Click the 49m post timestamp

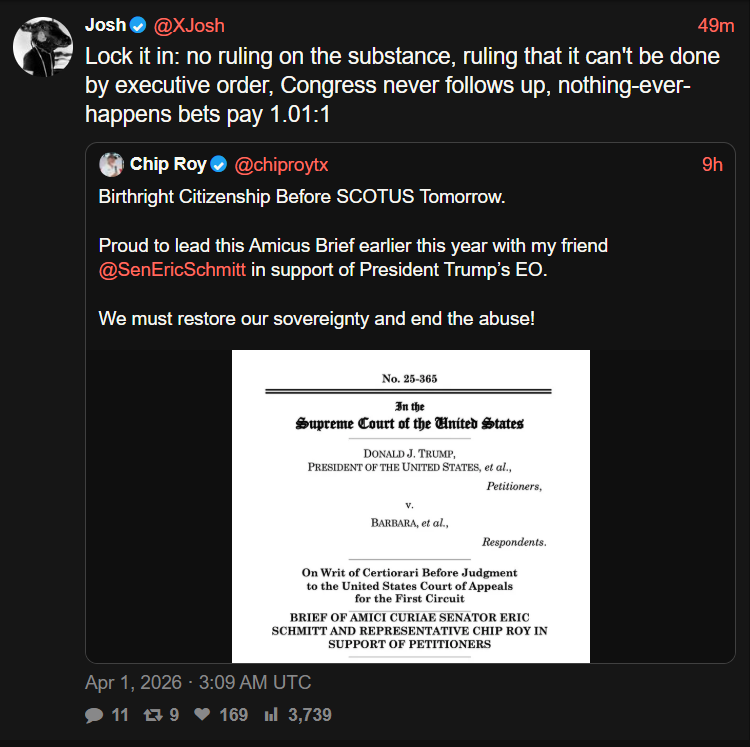pos(716,25)
